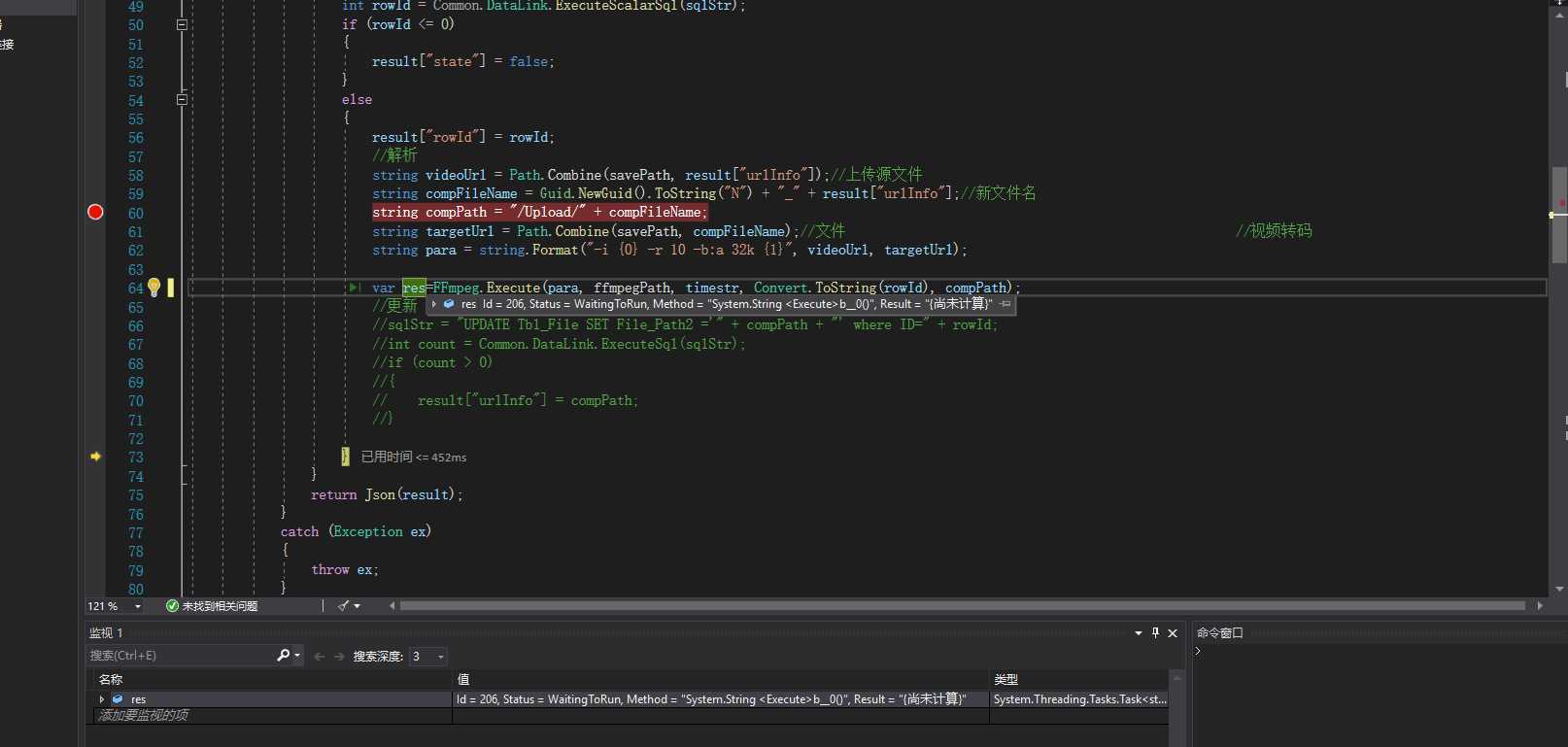This screenshot has height=747, width=1568.
Task: Toggle auto-hide pin of the Watch 1 panel
Action: (1155, 632)
